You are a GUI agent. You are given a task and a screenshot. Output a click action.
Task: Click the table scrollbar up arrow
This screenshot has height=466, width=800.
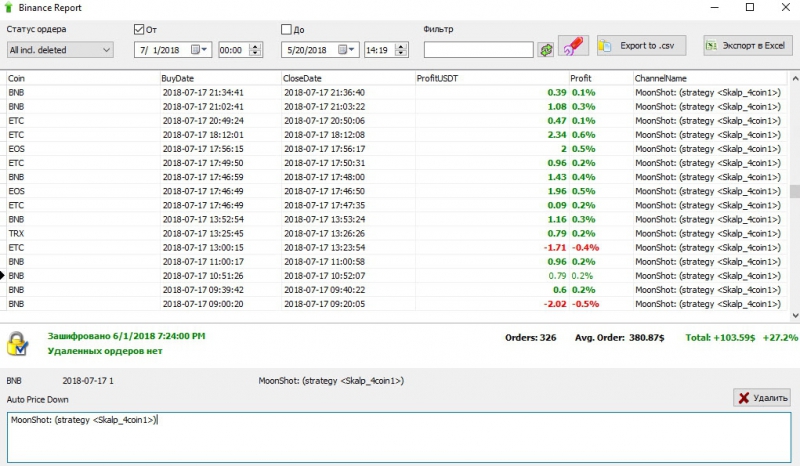[x=795, y=79]
